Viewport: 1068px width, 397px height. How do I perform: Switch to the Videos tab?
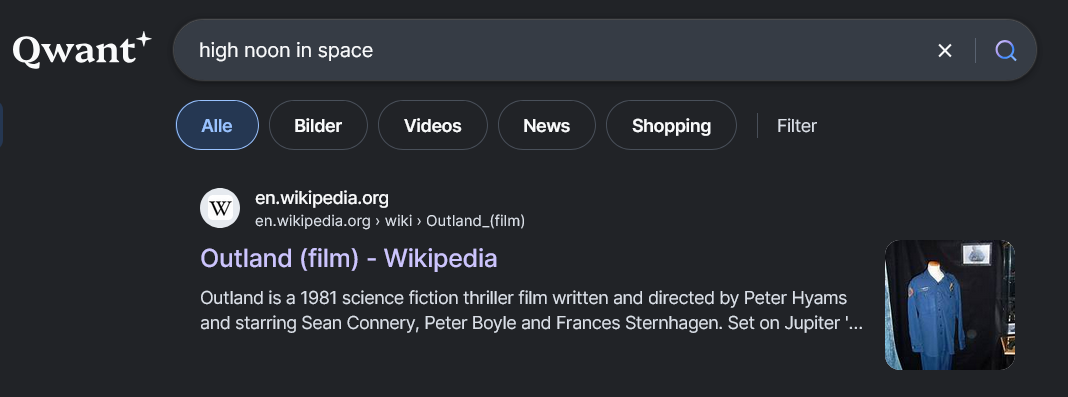tap(433, 125)
